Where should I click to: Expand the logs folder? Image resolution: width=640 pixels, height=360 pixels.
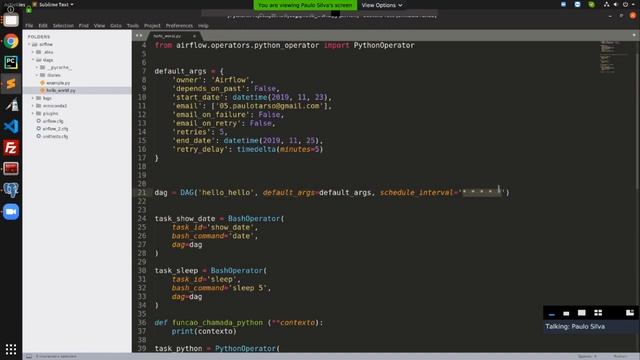[33, 98]
